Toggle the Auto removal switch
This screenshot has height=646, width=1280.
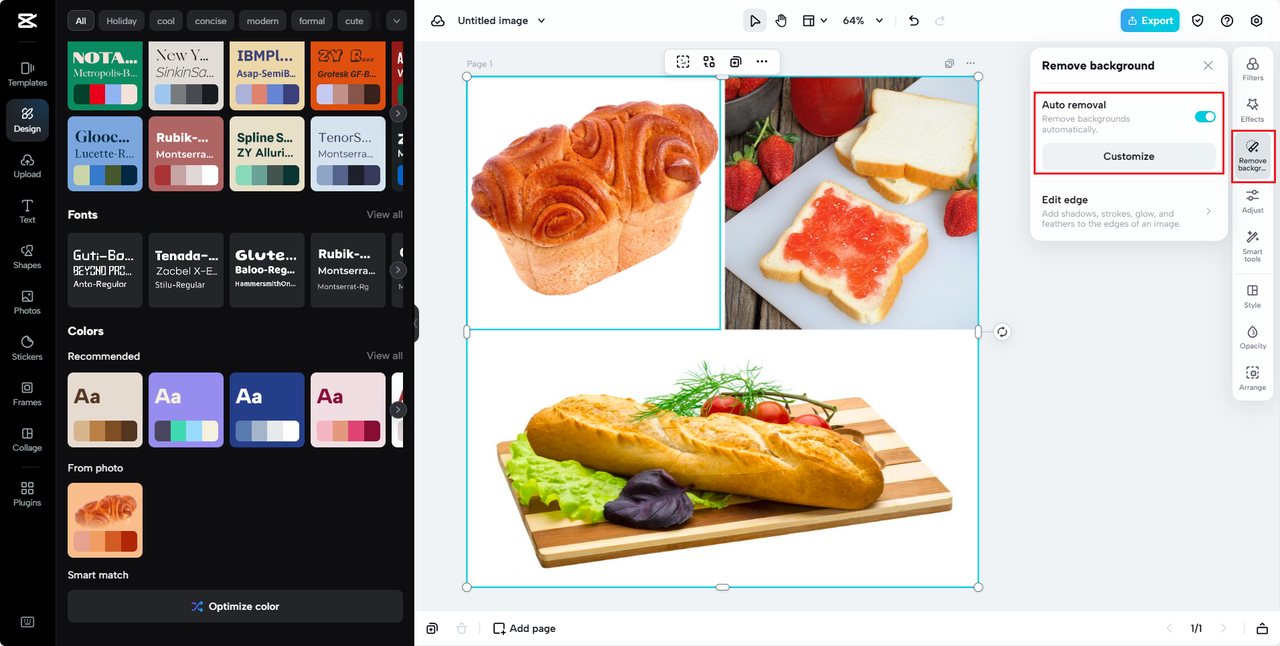tap(1205, 117)
